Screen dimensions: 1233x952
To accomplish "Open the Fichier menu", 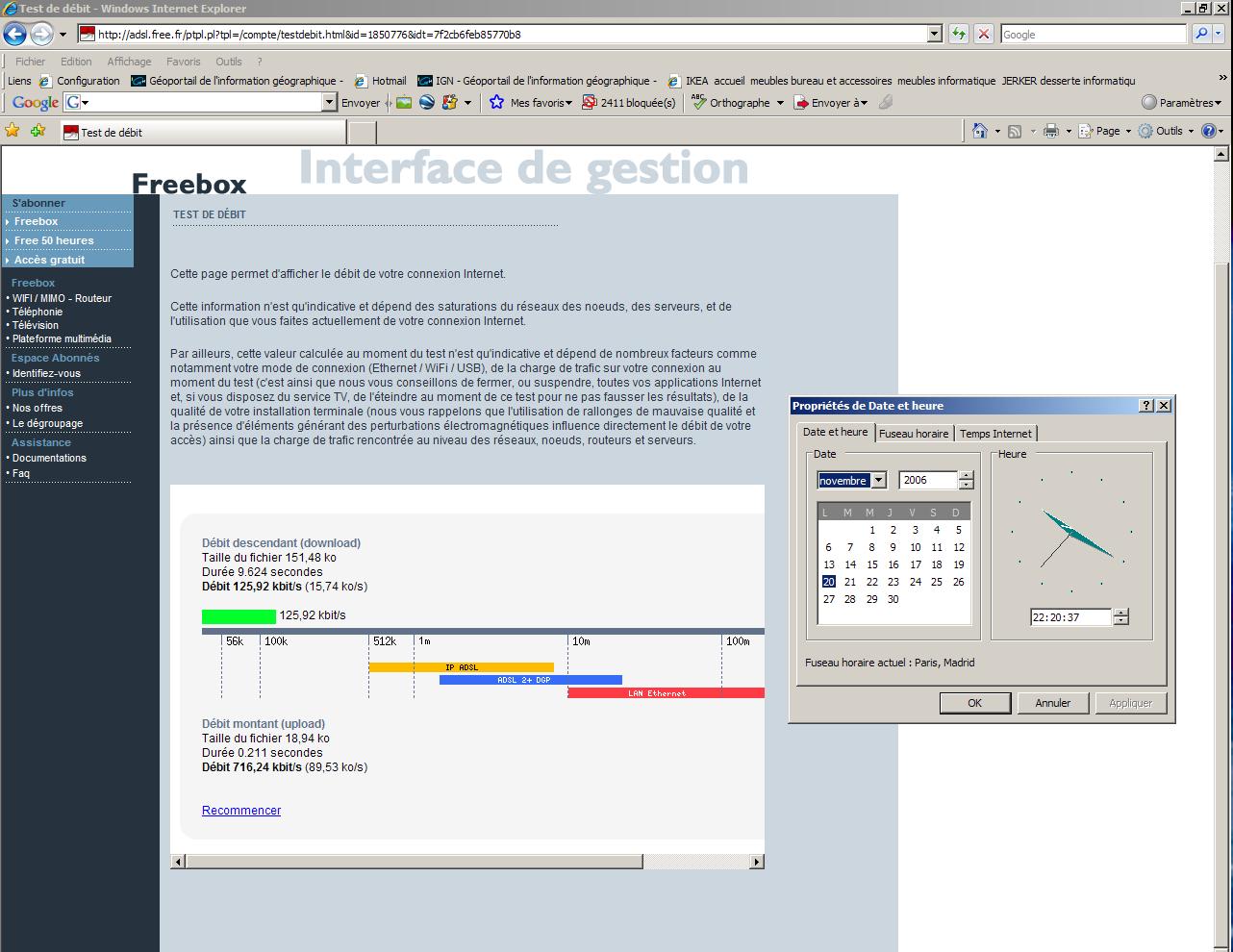I will click(x=30, y=62).
